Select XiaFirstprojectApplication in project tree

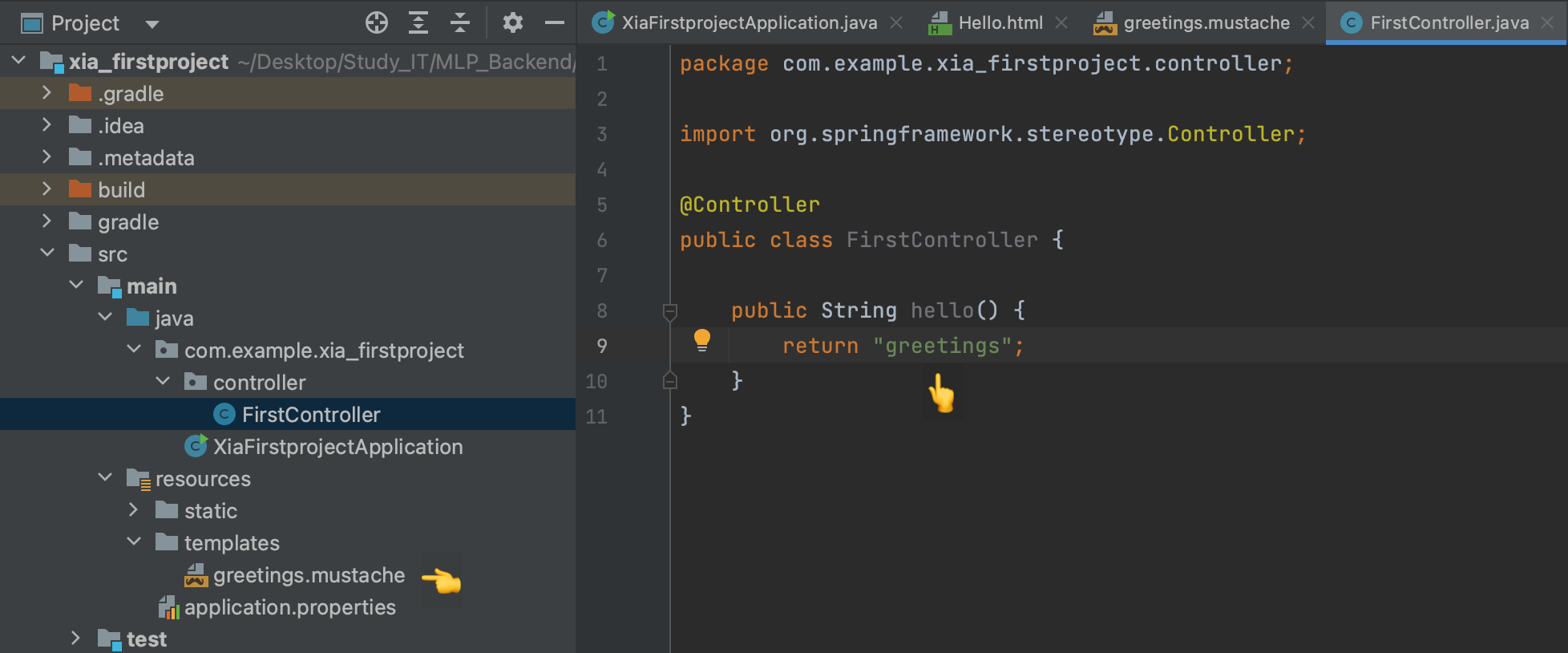[288, 446]
